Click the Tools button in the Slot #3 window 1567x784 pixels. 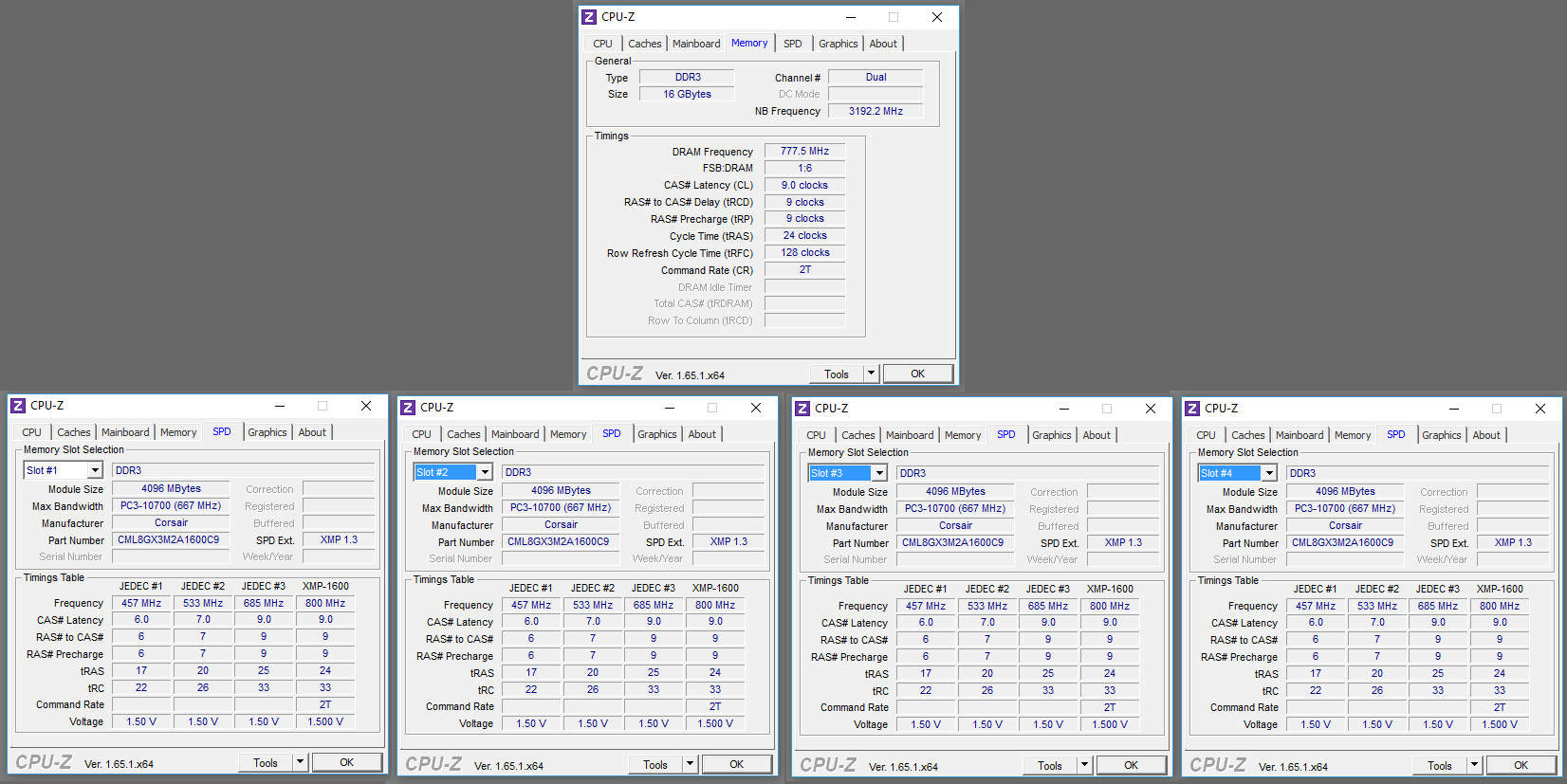click(x=1050, y=765)
